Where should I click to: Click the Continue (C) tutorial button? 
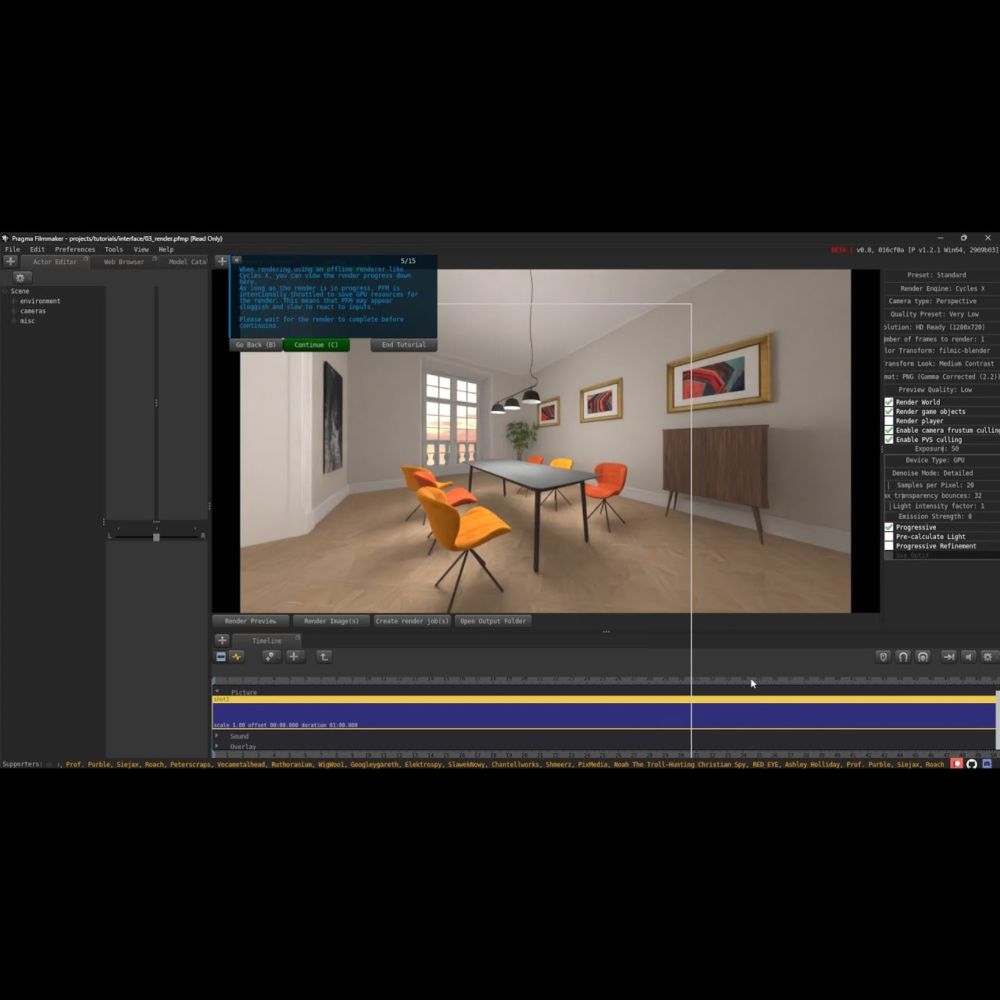(x=316, y=344)
